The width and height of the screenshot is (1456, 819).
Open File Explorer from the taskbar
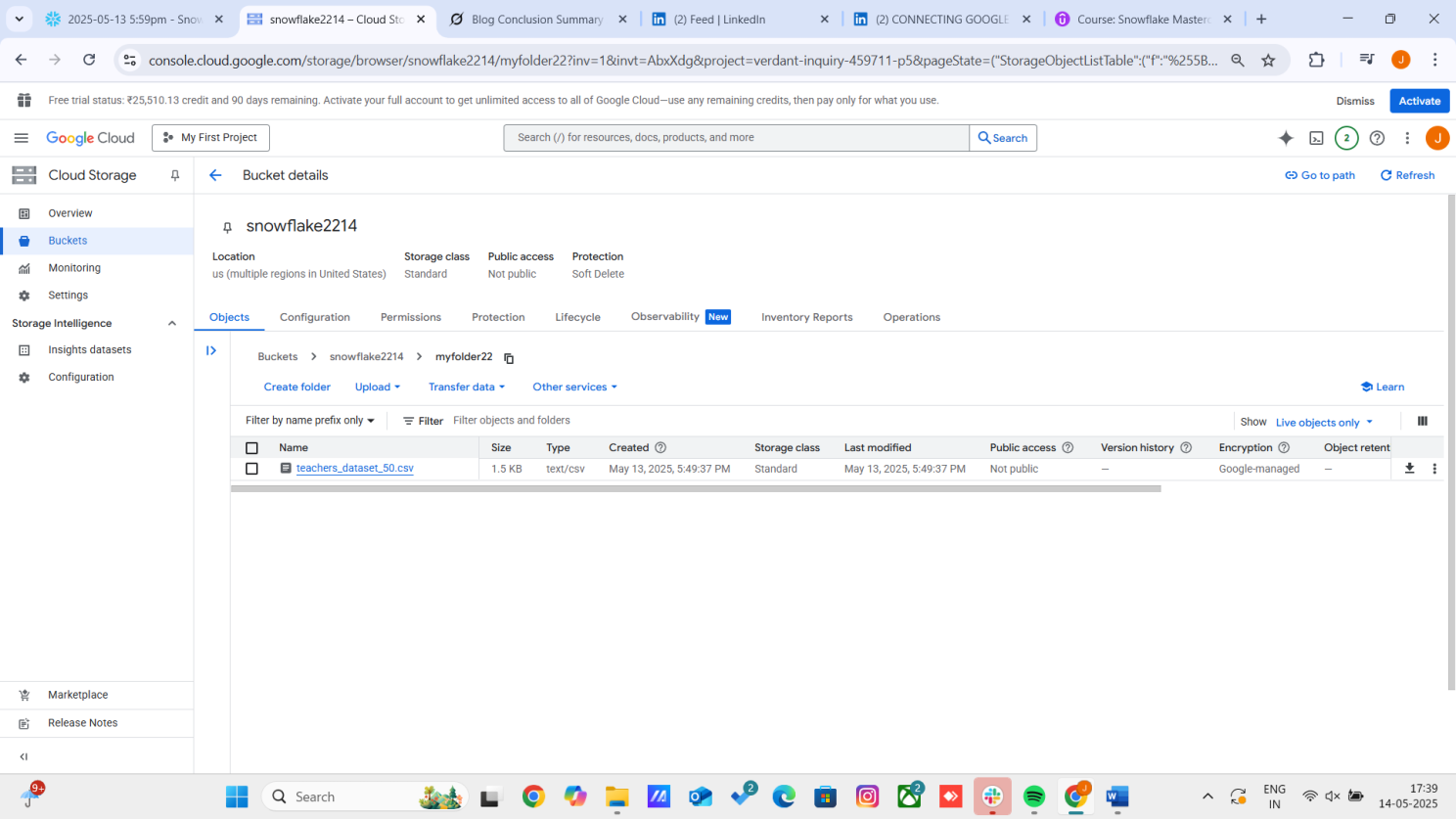[x=616, y=796]
